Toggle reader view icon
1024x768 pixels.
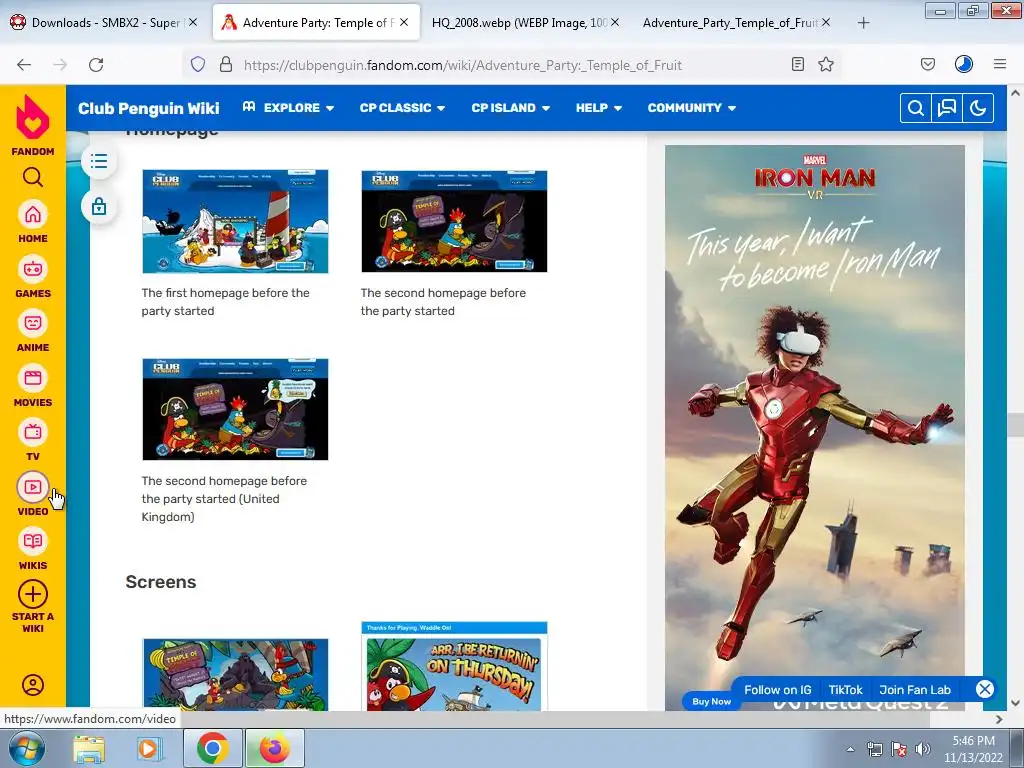(797, 64)
